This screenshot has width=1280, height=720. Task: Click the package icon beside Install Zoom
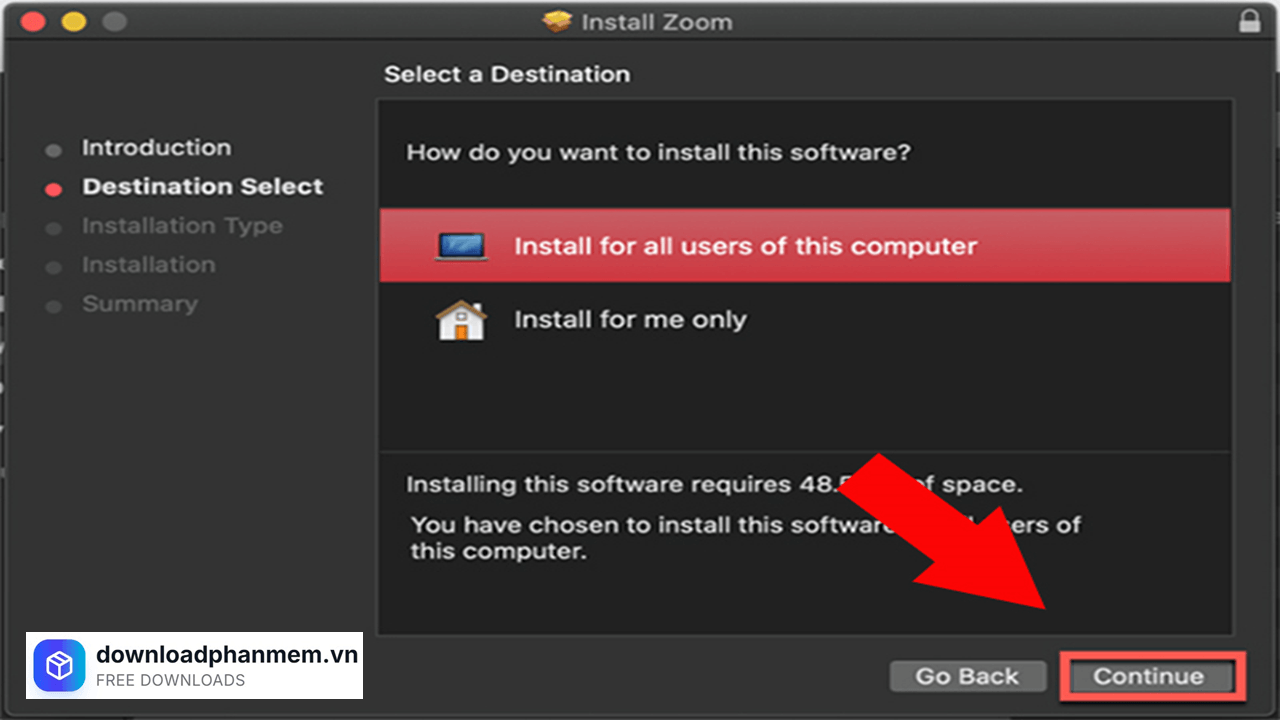click(557, 21)
